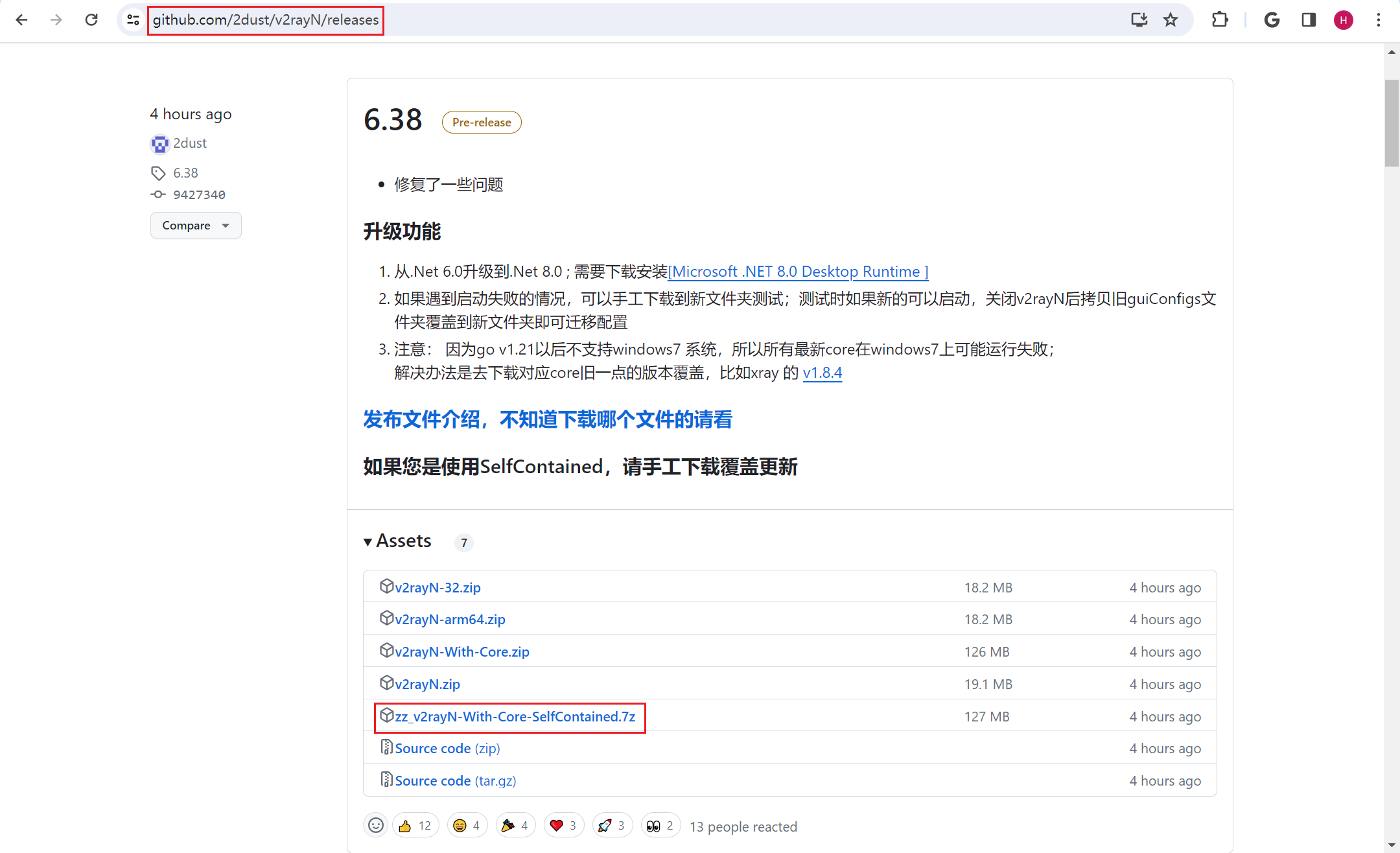
Task: Toggle rocket reaction
Action: [612, 825]
